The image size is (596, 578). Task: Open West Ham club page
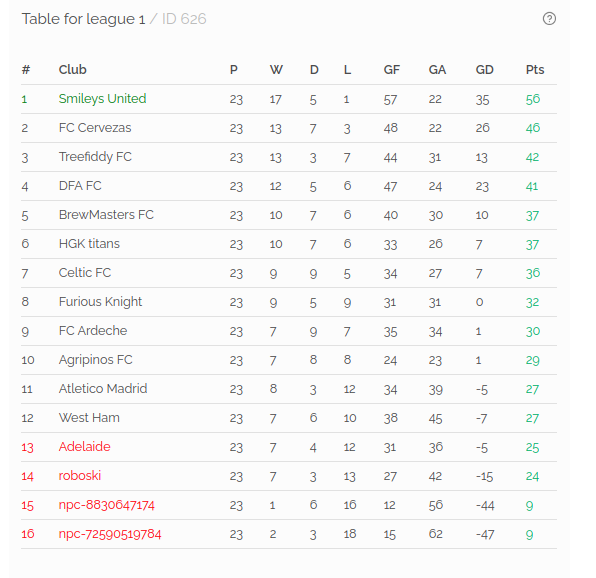coord(89,418)
